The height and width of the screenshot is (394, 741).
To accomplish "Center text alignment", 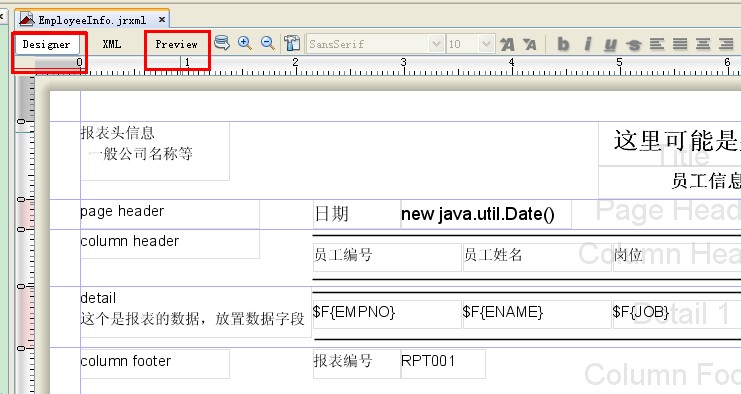I will click(703, 44).
